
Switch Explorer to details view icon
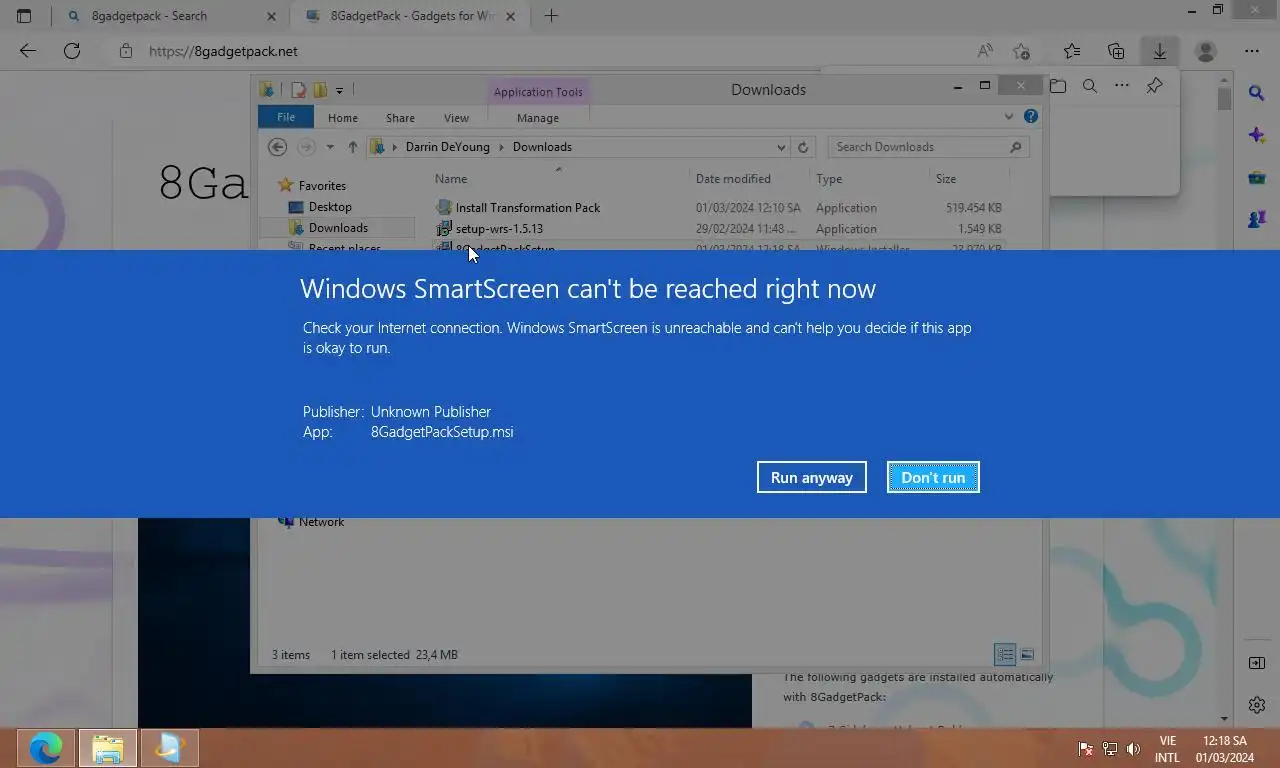tap(1005, 655)
